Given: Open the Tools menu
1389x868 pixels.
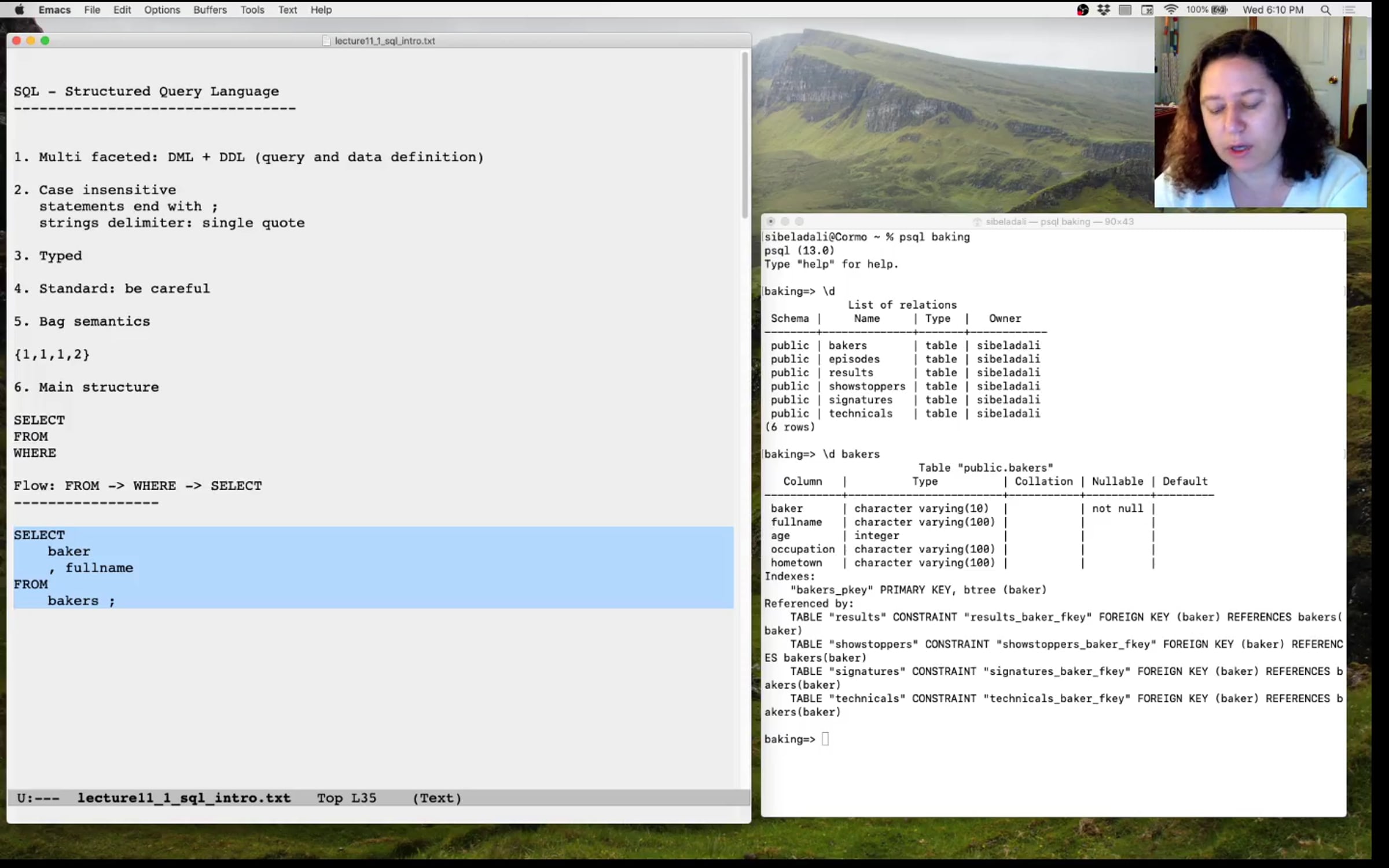Looking at the screenshot, I should point(252,10).
